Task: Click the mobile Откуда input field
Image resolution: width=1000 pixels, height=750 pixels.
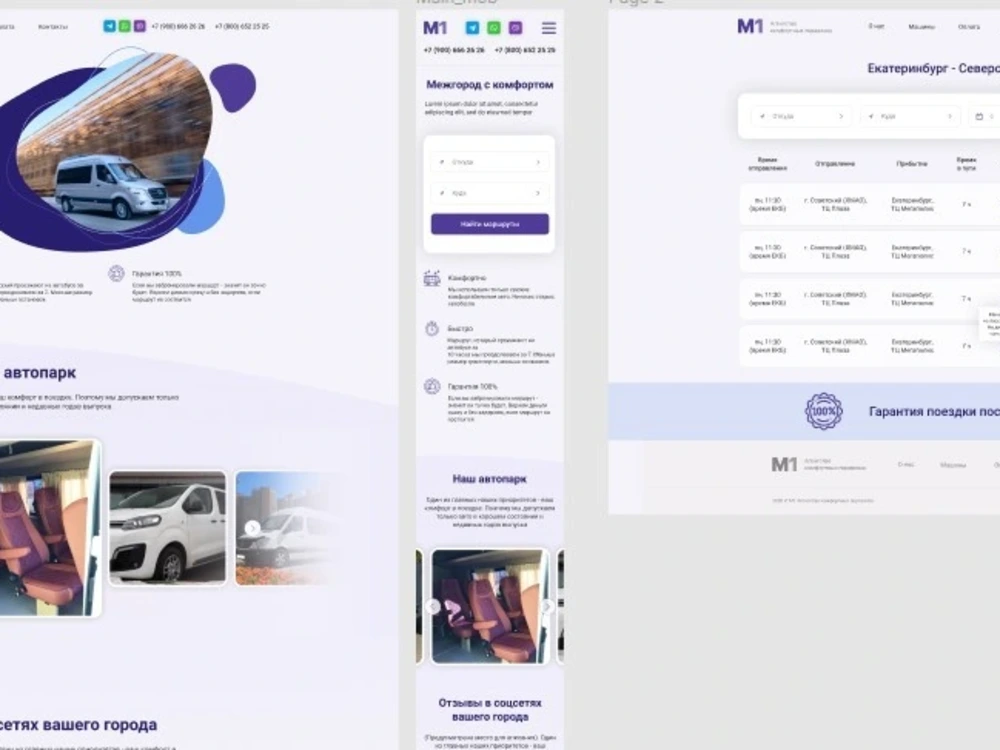Action: (490, 162)
